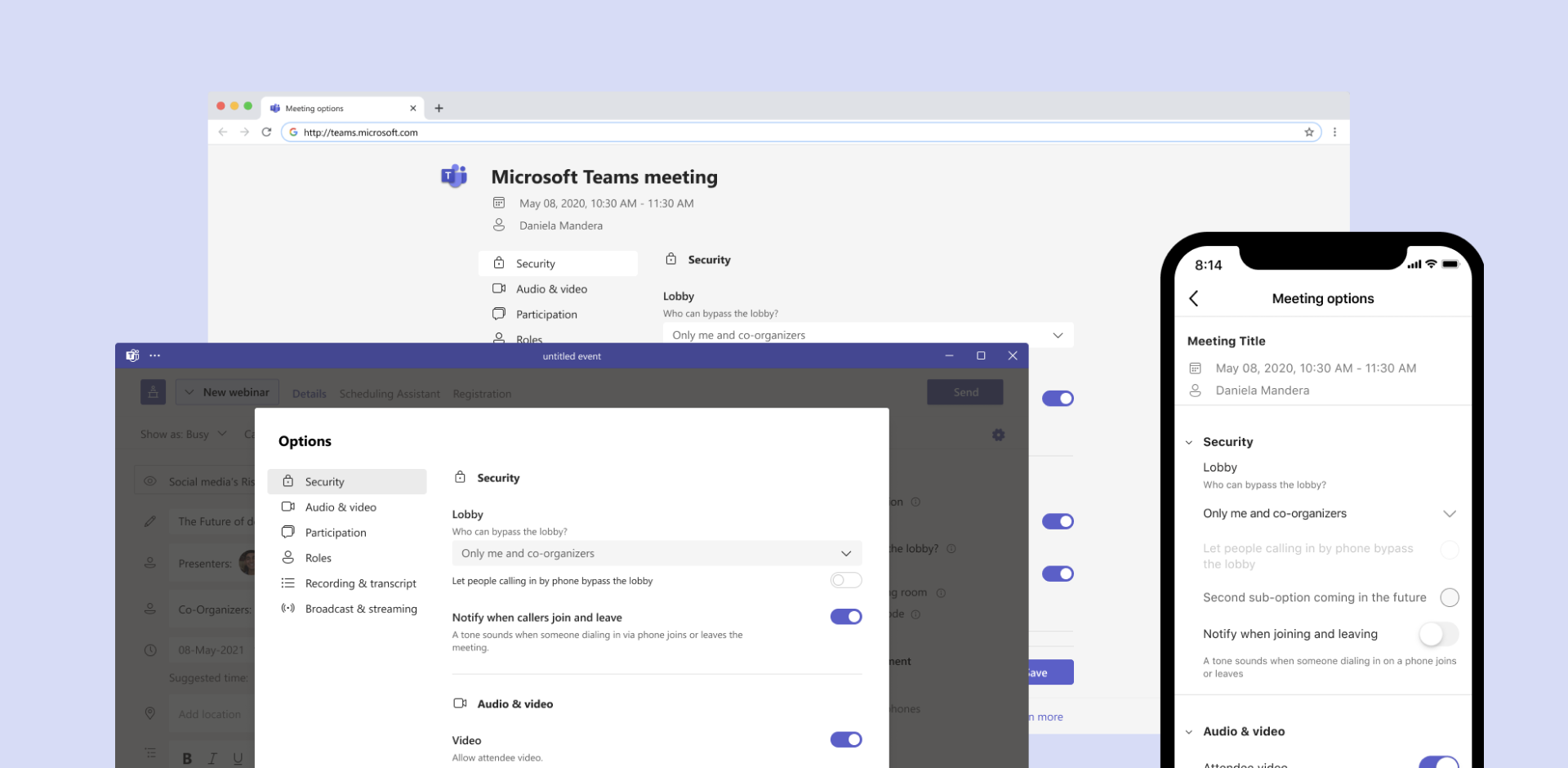Click the 08-May-2021 date field

click(212, 650)
